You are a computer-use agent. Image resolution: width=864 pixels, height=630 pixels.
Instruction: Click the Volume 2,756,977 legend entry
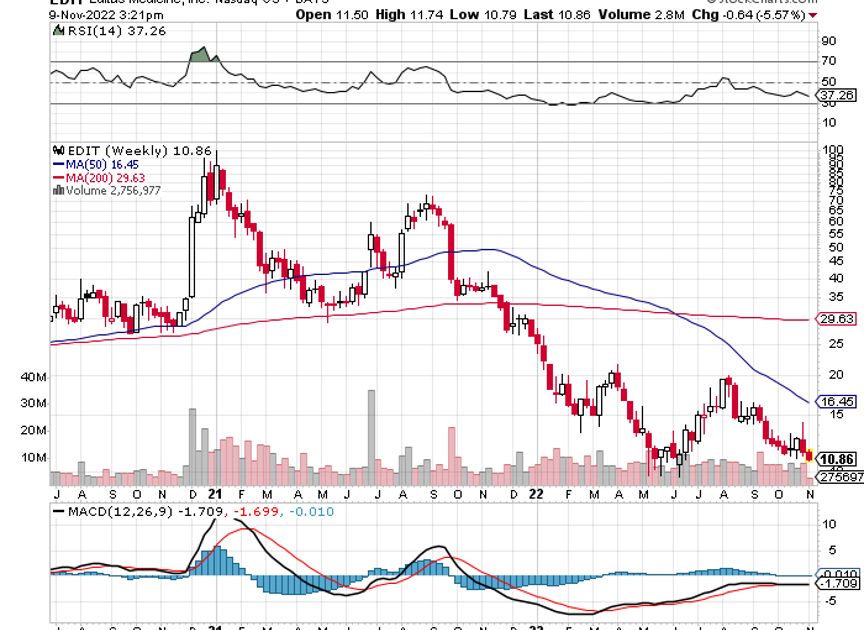pyautogui.click(x=113, y=191)
